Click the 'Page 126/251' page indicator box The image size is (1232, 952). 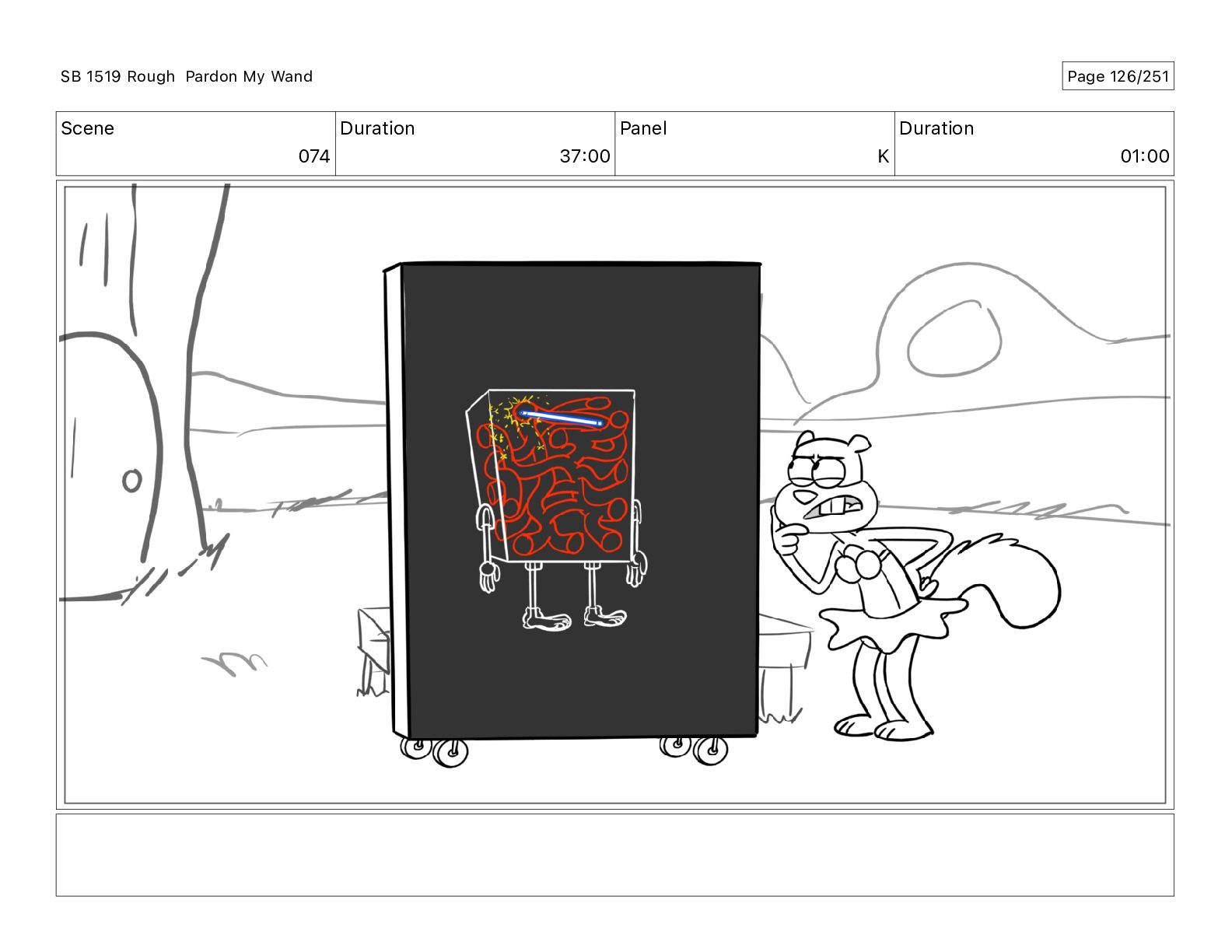pos(1118,76)
